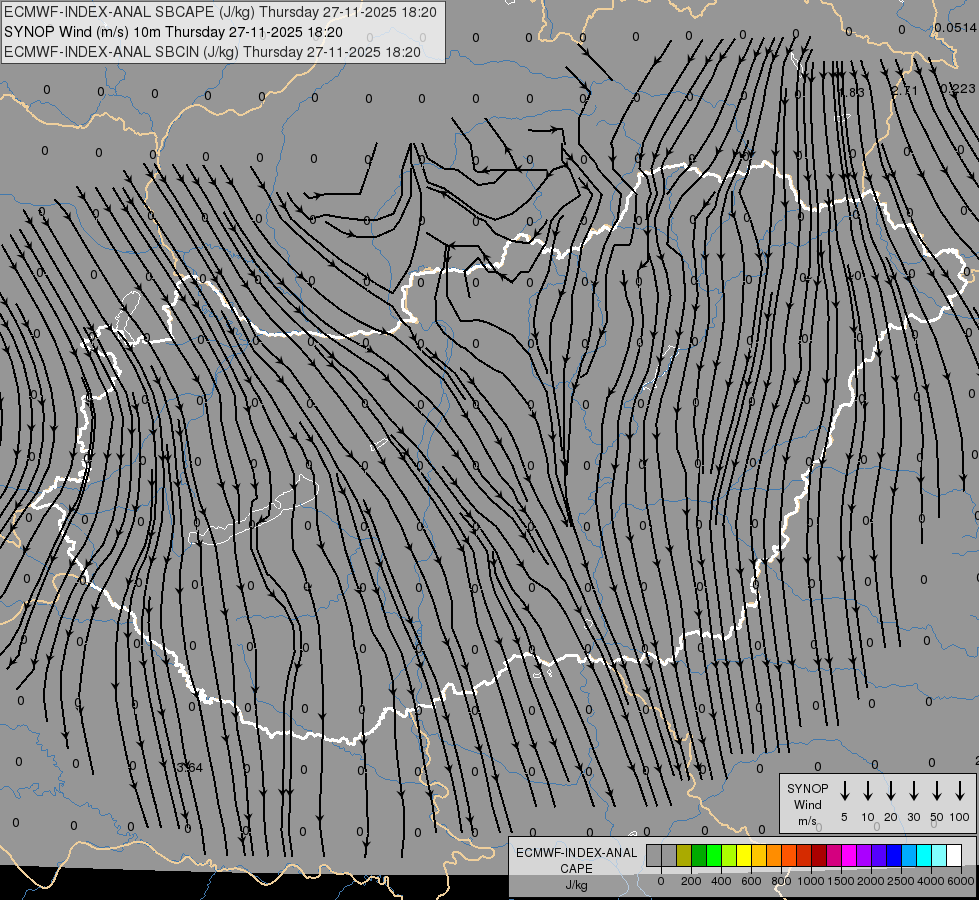
Task: Click the 'ECMWF-INDEX-ANAL CAPE' legend label
Action: pos(576,861)
